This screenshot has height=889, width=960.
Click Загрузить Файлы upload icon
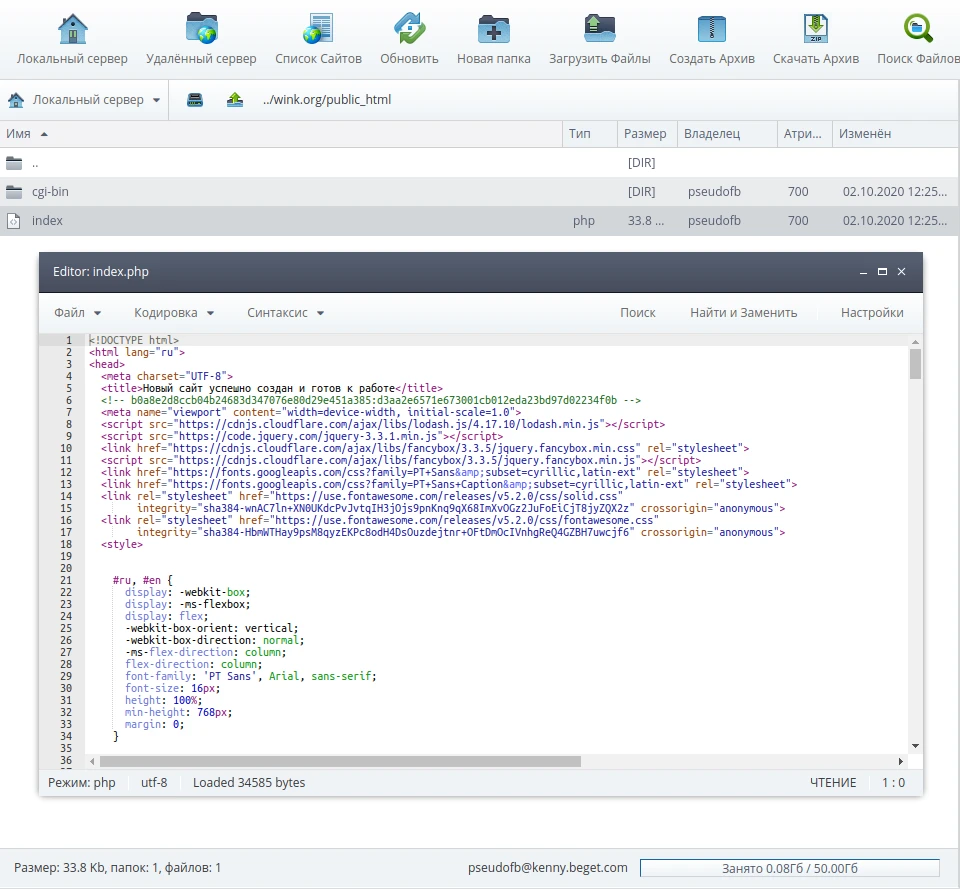click(599, 29)
